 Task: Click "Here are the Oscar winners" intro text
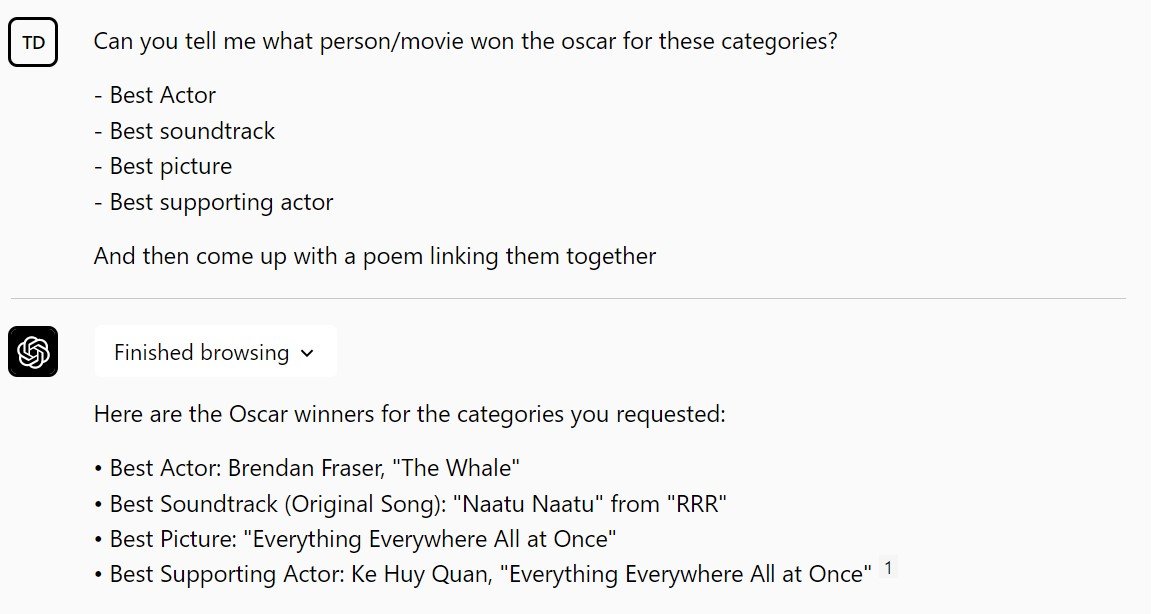[410, 414]
